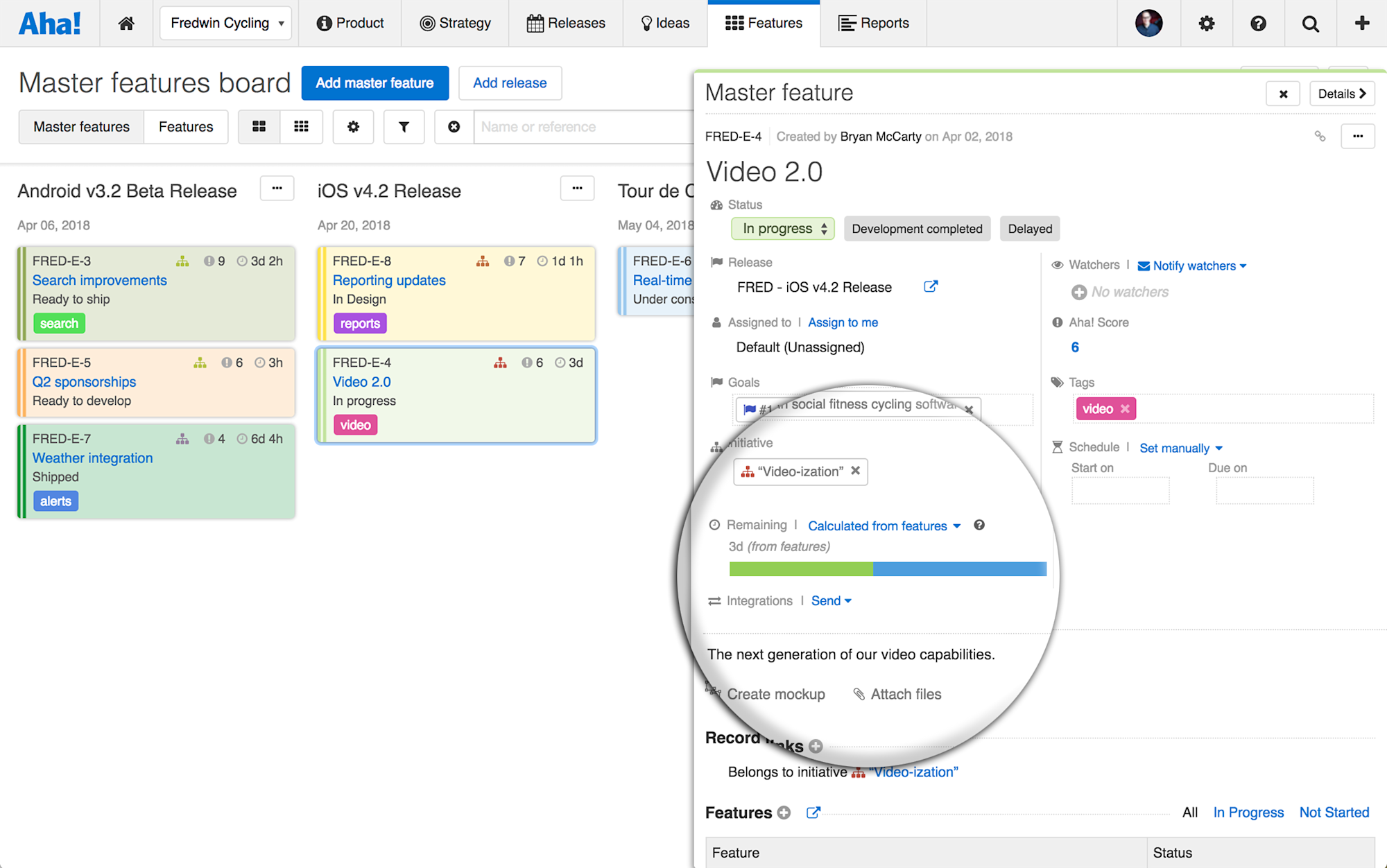Click the remaining time progress bar
1387x868 pixels.
(886, 568)
